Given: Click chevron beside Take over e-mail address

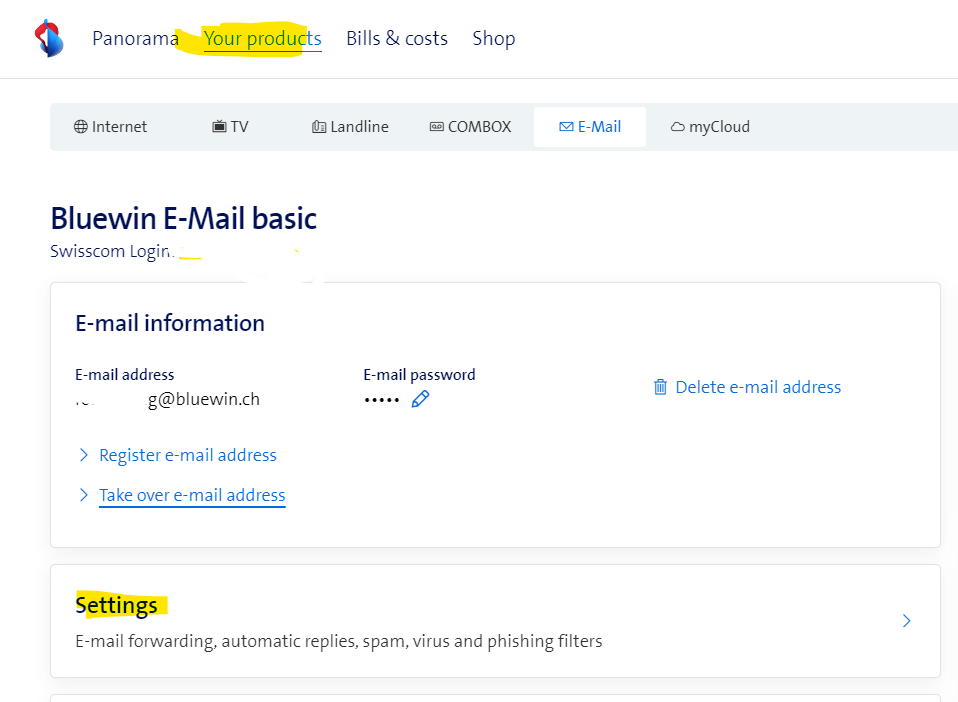Looking at the screenshot, I should (x=83, y=495).
